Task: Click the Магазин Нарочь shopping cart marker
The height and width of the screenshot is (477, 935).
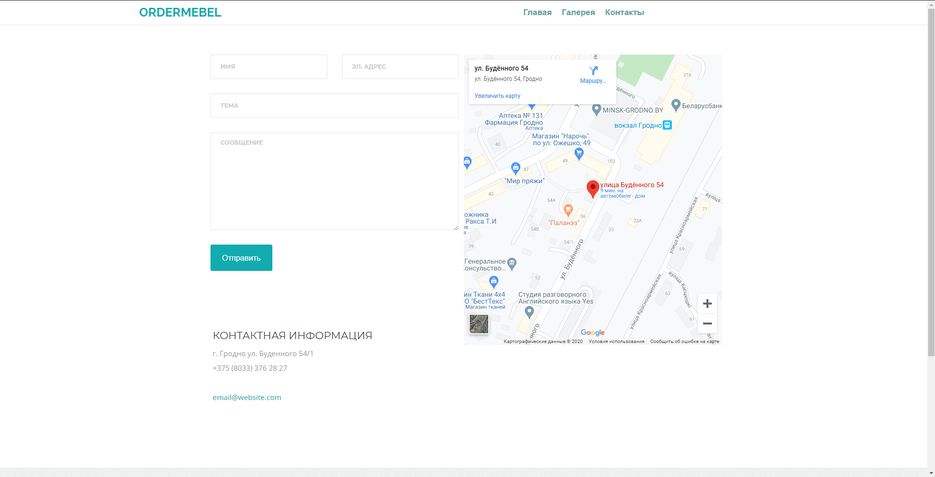Action: coord(578,154)
